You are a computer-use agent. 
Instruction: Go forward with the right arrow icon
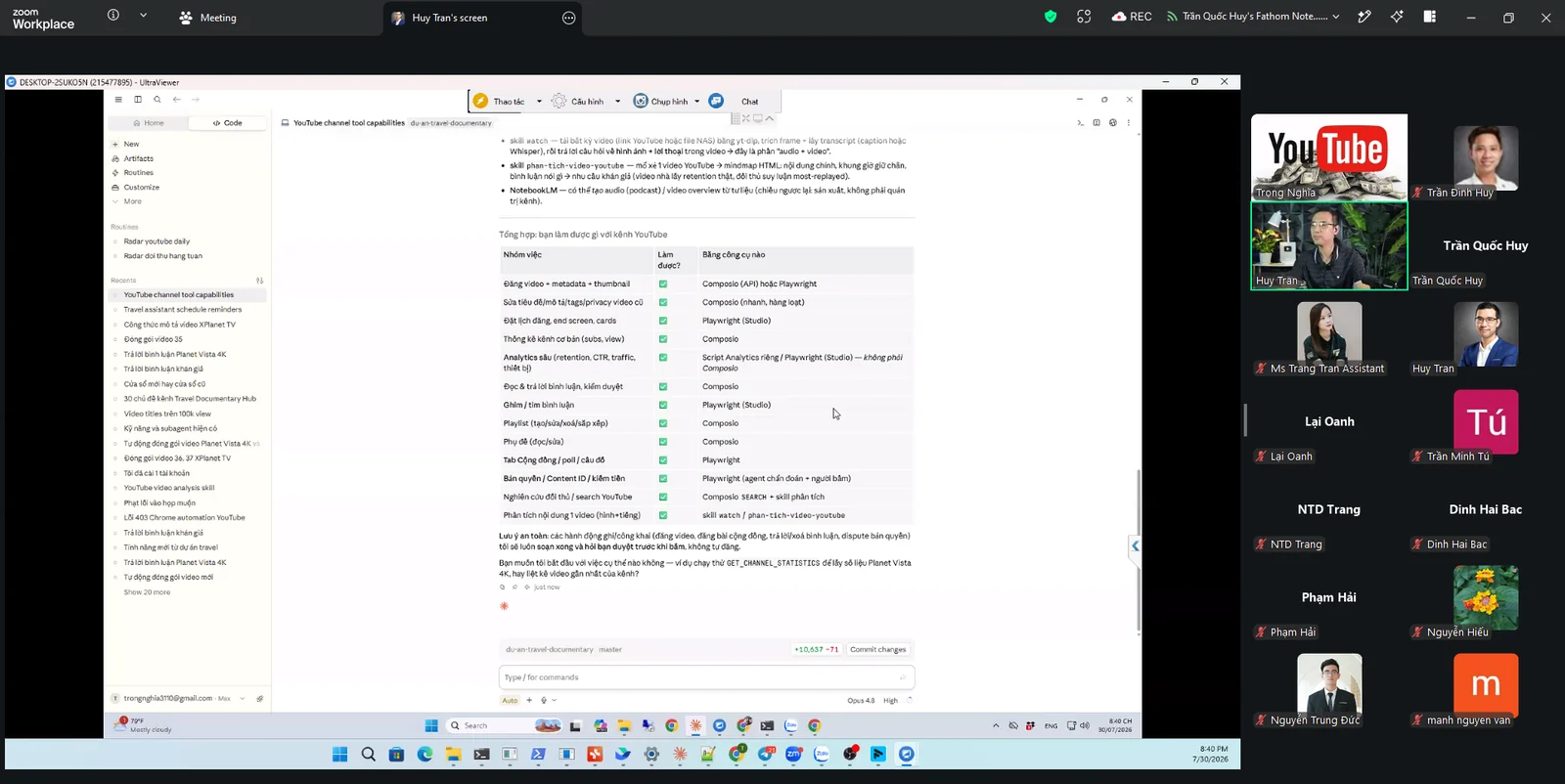pyautogui.click(x=196, y=100)
